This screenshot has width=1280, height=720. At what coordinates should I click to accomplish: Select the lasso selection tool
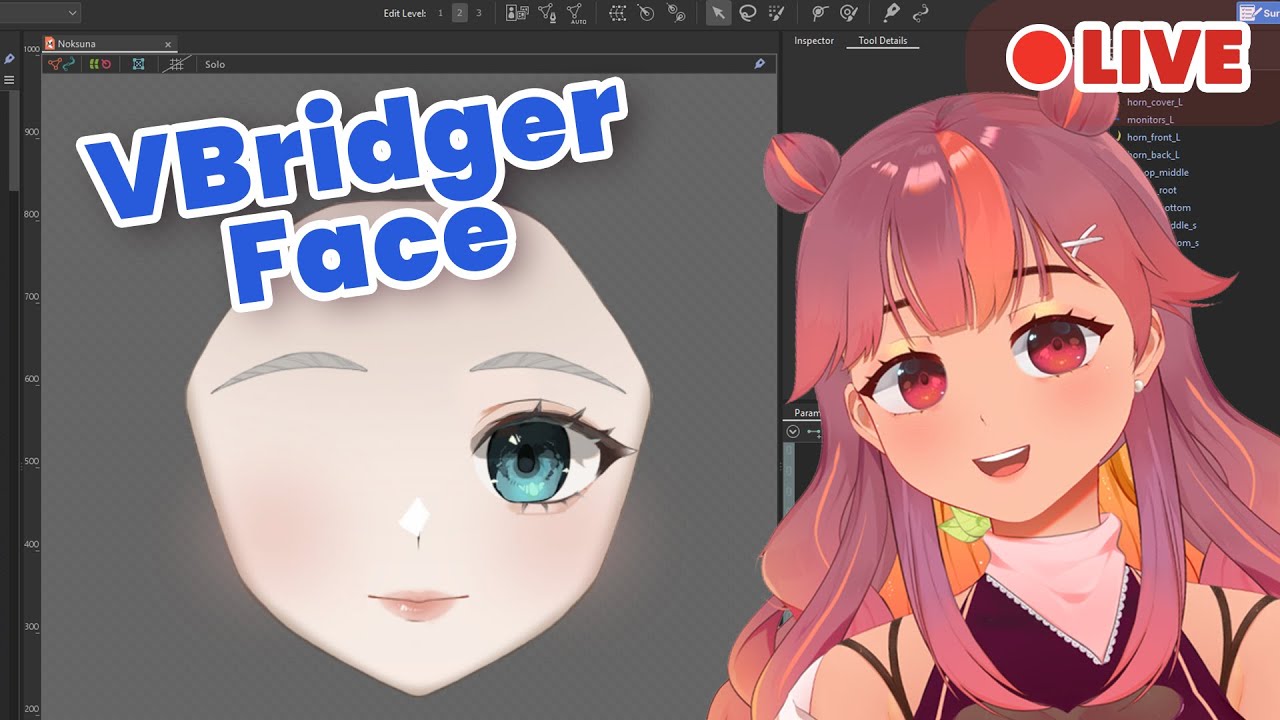[x=747, y=13]
